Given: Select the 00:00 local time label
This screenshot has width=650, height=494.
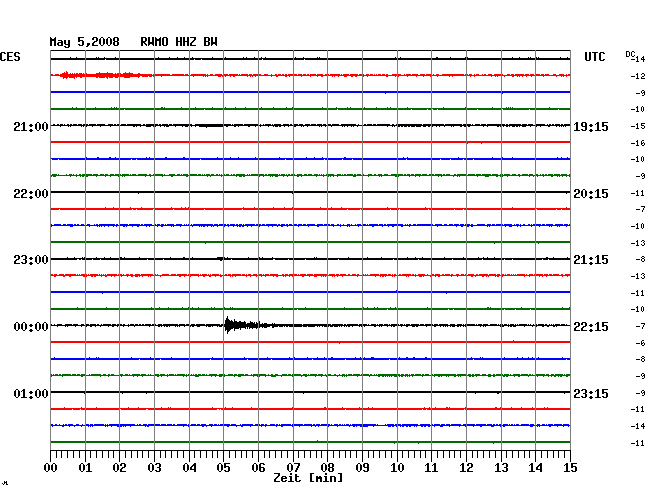Looking at the screenshot, I should [31, 327].
